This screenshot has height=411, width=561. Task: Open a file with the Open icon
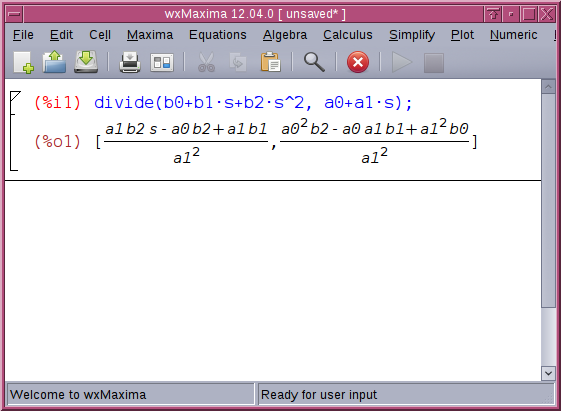tap(54, 62)
